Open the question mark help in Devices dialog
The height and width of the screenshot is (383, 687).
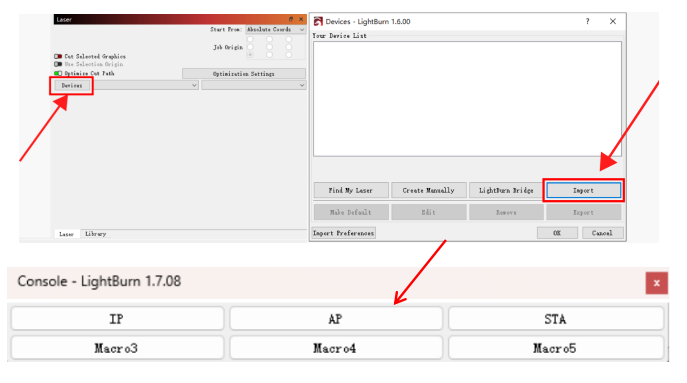[x=588, y=21]
